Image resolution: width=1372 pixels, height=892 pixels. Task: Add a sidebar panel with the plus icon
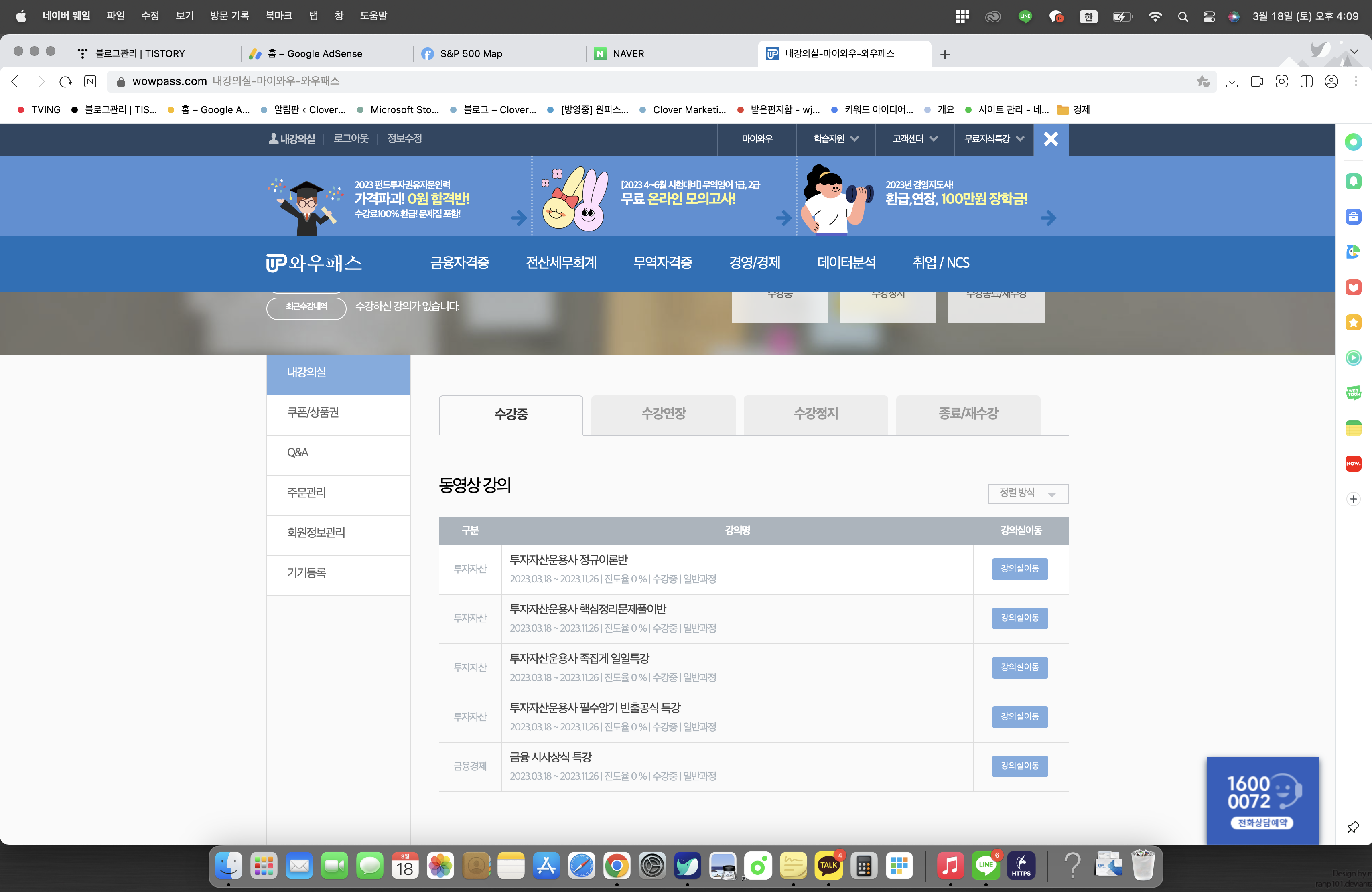[1353, 499]
